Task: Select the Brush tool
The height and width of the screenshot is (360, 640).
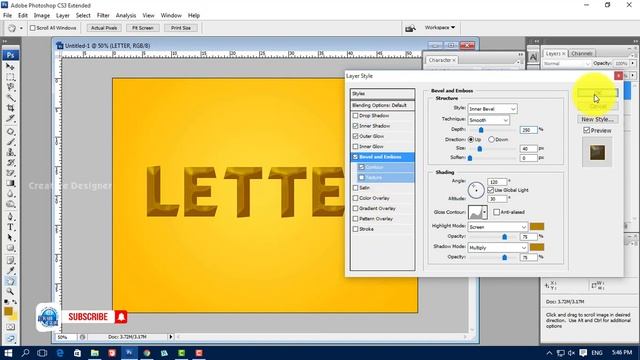Action: pyautogui.click(x=11, y=142)
